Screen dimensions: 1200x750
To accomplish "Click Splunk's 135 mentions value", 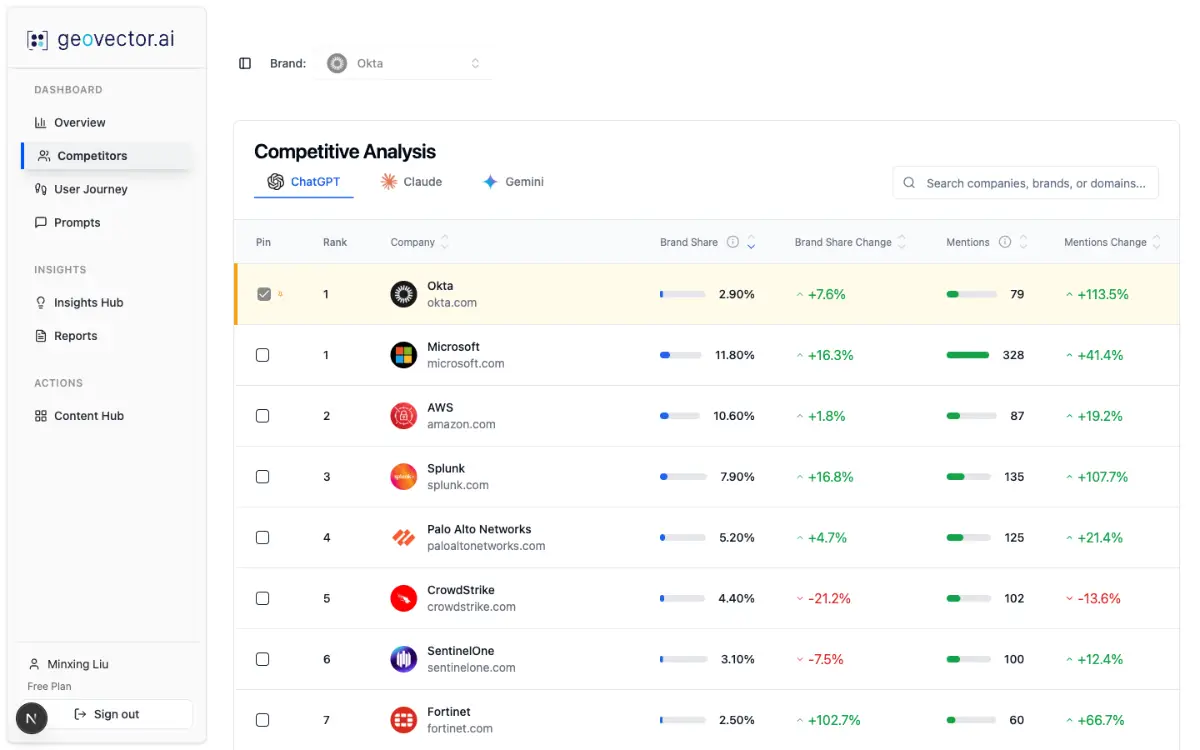I will click(1014, 477).
